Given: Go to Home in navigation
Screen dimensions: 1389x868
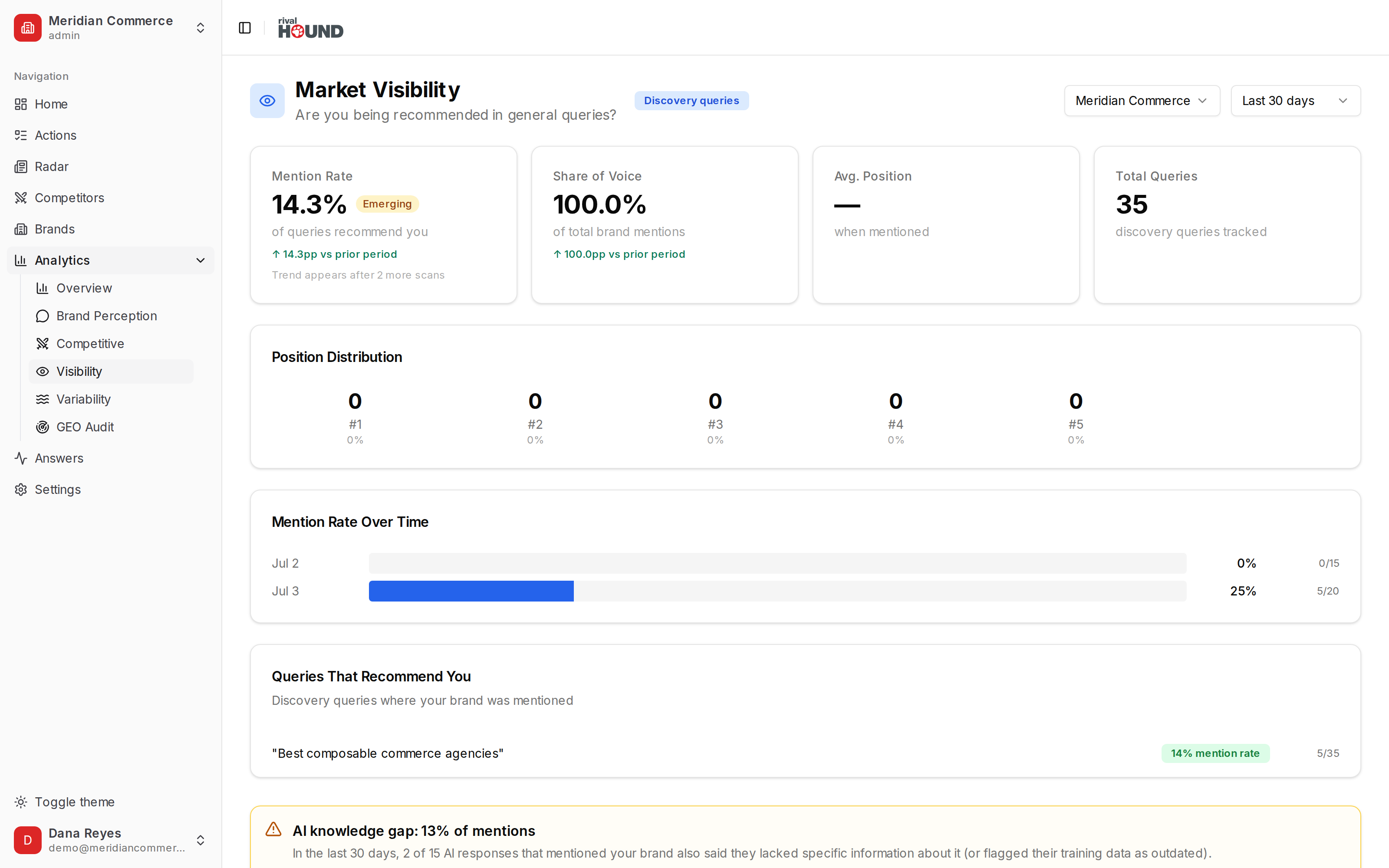Looking at the screenshot, I should (x=110, y=104).
